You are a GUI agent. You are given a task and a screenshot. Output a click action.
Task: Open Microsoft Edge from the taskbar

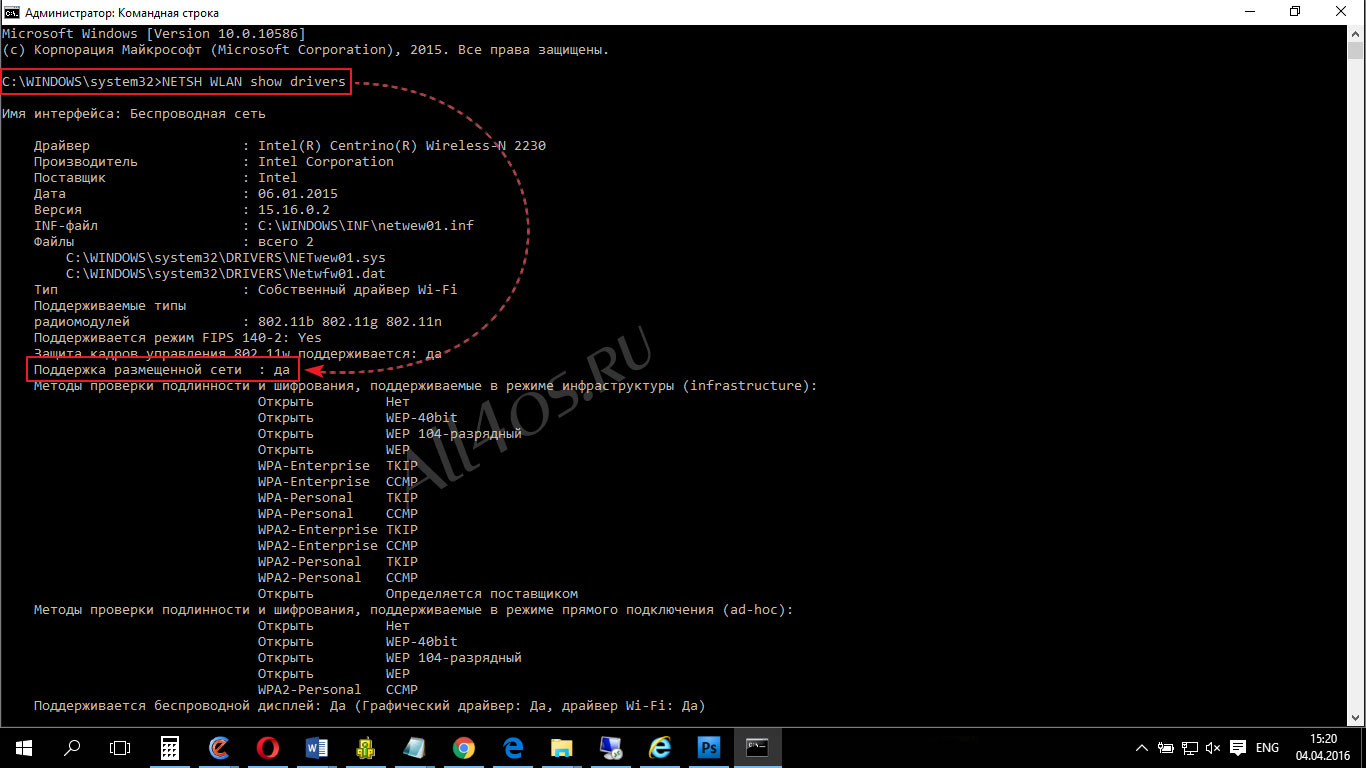point(512,747)
